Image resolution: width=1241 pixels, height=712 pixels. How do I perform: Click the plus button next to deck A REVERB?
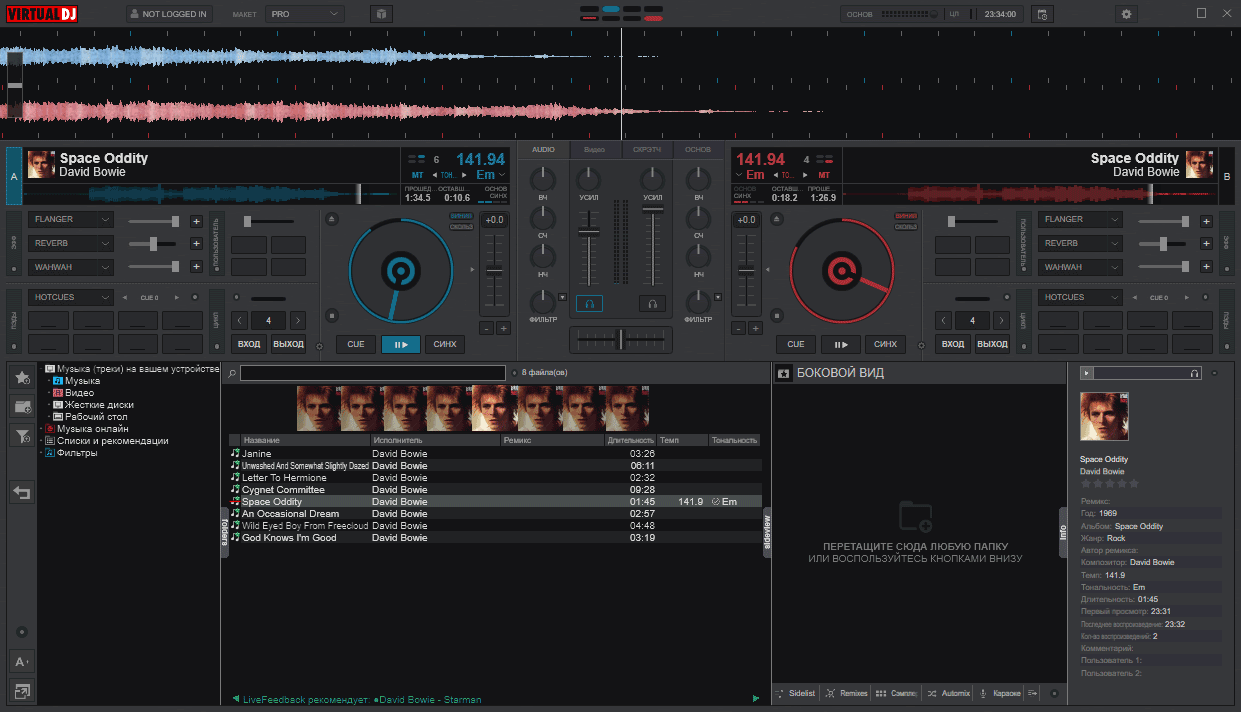pos(196,244)
